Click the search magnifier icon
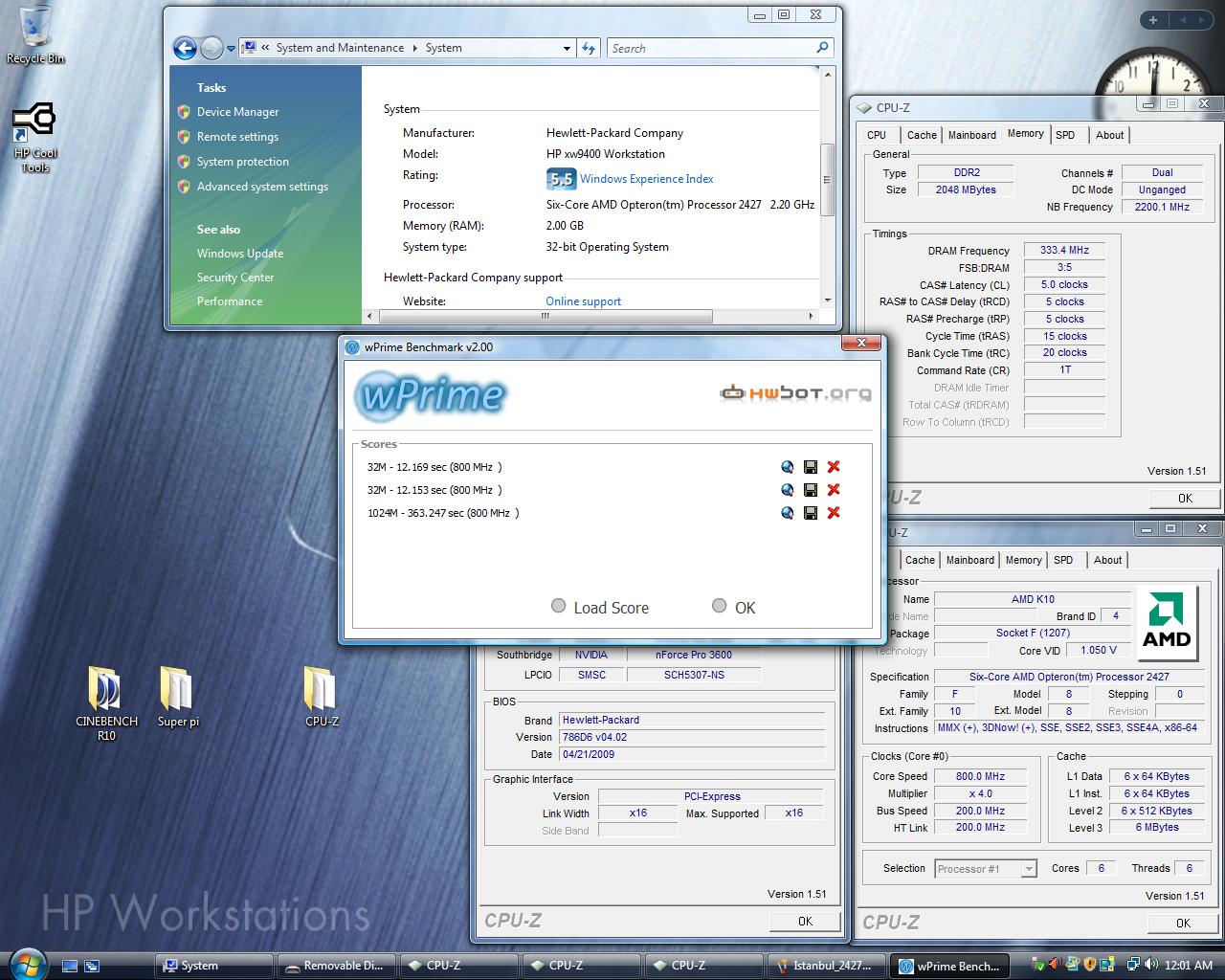The height and width of the screenshot is (980, 1225). click(822, 47)
